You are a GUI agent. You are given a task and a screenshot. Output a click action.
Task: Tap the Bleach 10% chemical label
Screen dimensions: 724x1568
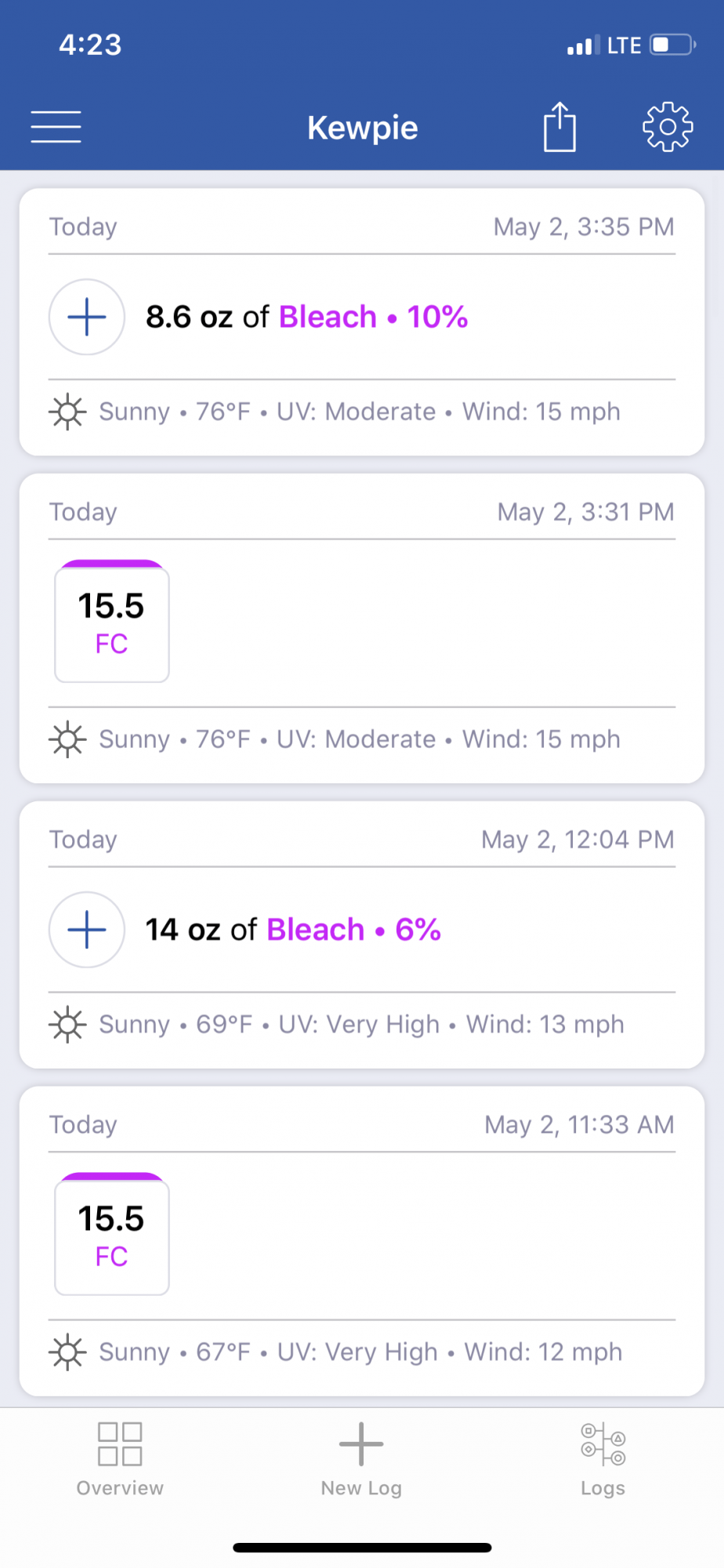(x=373, y=317)
